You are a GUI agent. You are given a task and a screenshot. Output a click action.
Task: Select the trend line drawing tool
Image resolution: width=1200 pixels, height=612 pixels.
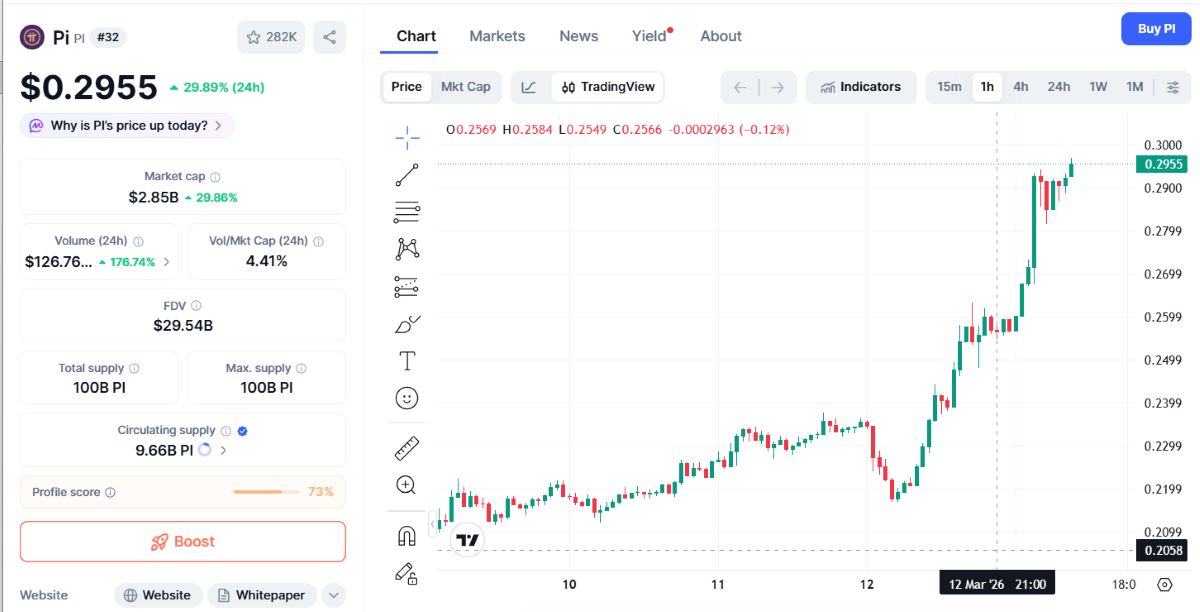pyautogui.click(x=407, y=175)
